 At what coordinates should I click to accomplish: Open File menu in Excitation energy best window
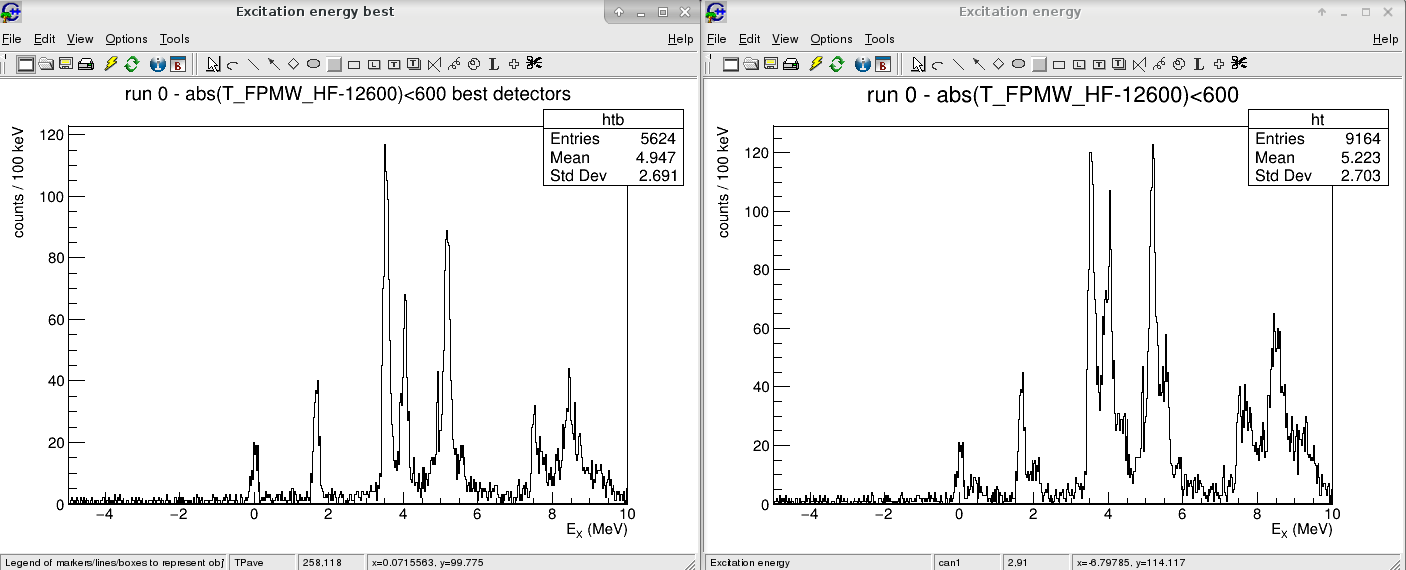[11, 39]
